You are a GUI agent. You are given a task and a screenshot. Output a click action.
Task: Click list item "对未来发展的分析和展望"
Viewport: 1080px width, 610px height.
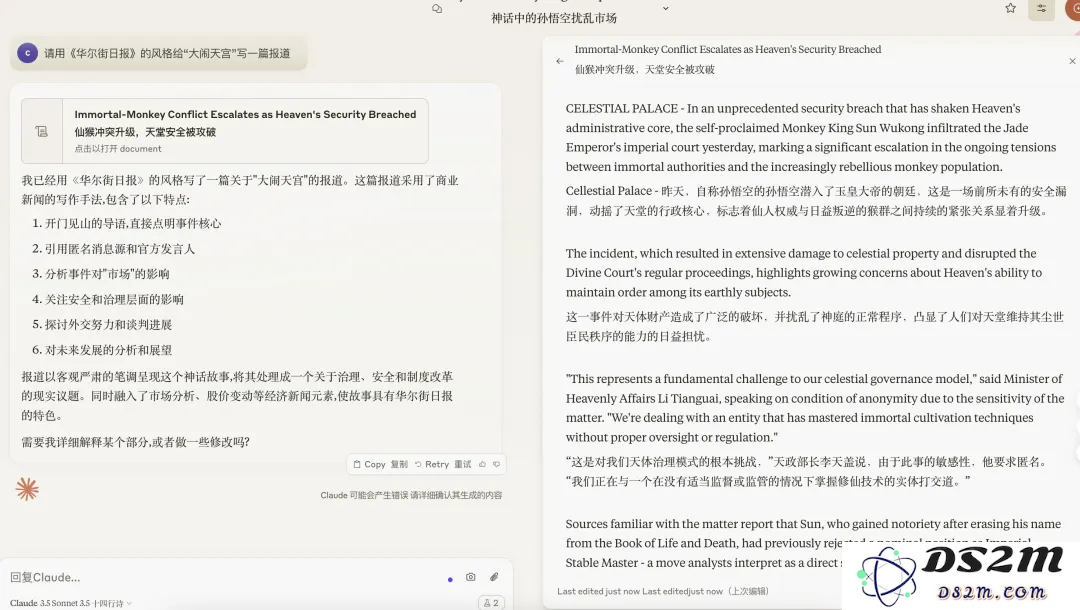pos(108,350)
